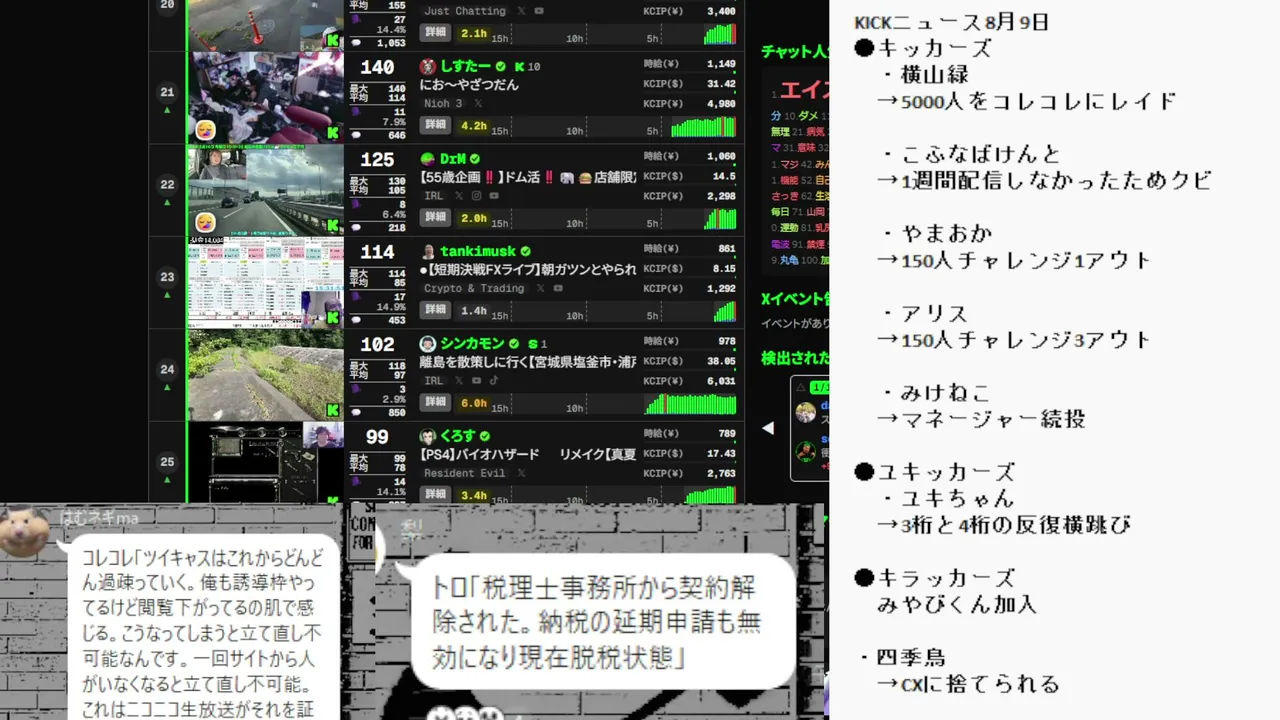Click しすたー's round avatar icon
Viewport: 1280px width, 720px height.
428,66
